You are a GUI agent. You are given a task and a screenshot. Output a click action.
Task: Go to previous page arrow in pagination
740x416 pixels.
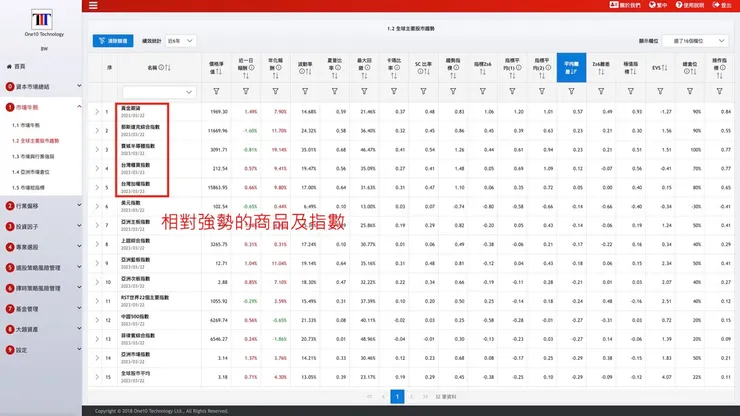coord(383,397)
